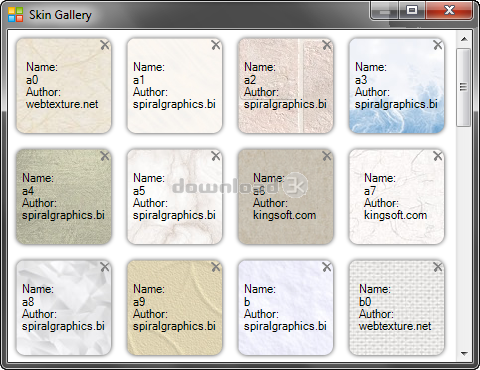Minimize the Skin Gallery window
Screen dimensions: 480x370
384,11
